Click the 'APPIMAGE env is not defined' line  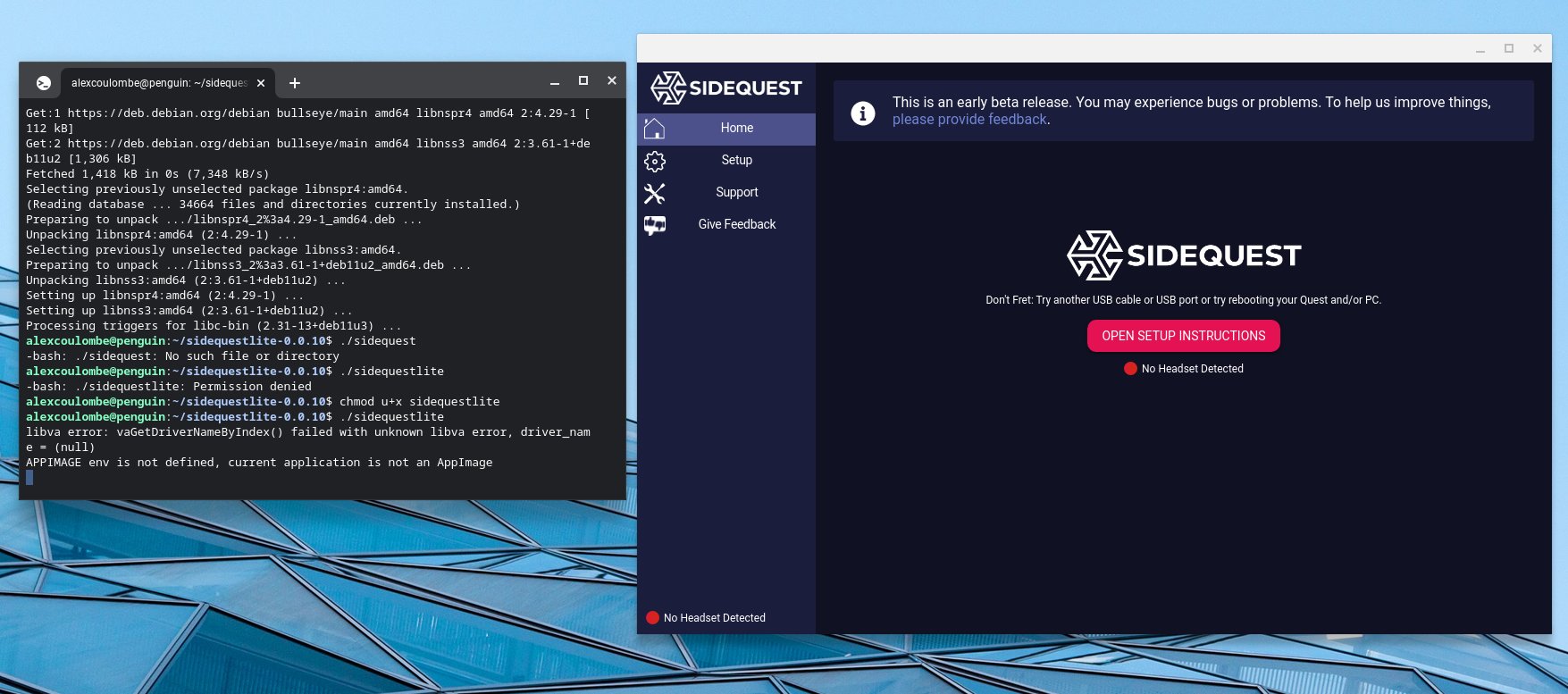click(259, 463)
